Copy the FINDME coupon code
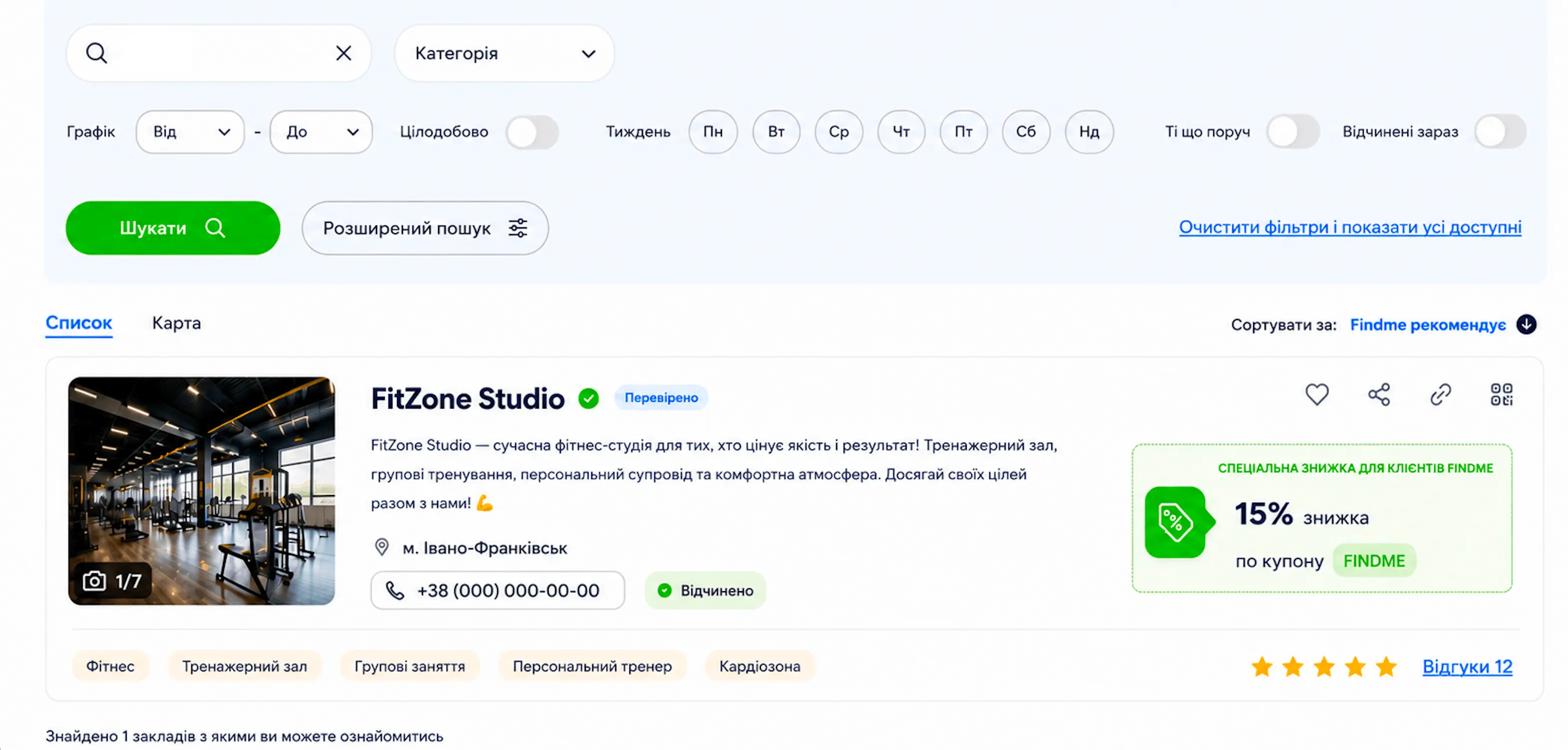This screenshot has width=1568, height=750. pyautogui.click(x=1374, y=560)
